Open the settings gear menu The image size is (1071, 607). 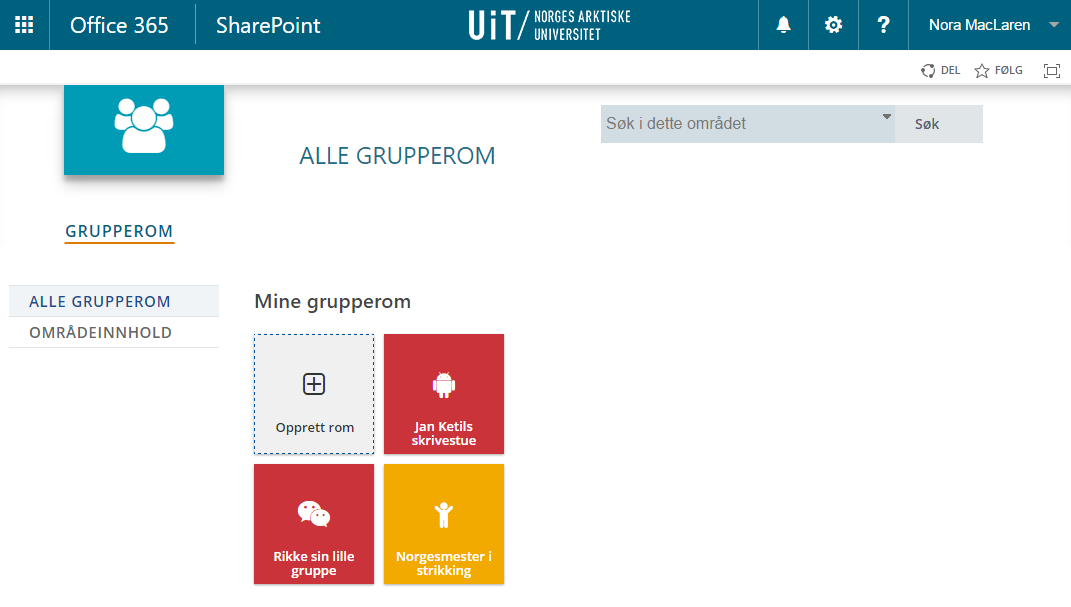(833, 25)
